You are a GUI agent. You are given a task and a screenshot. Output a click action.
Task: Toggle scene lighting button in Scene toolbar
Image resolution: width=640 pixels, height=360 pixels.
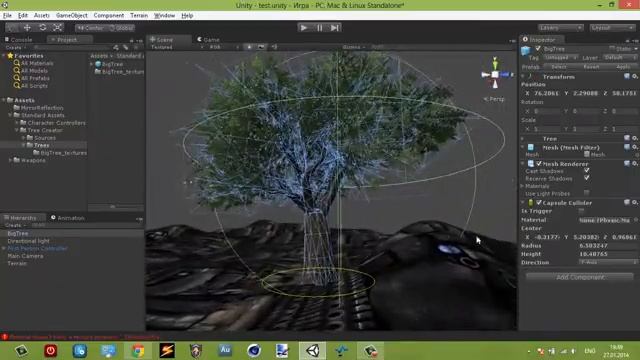pos(249,47)
